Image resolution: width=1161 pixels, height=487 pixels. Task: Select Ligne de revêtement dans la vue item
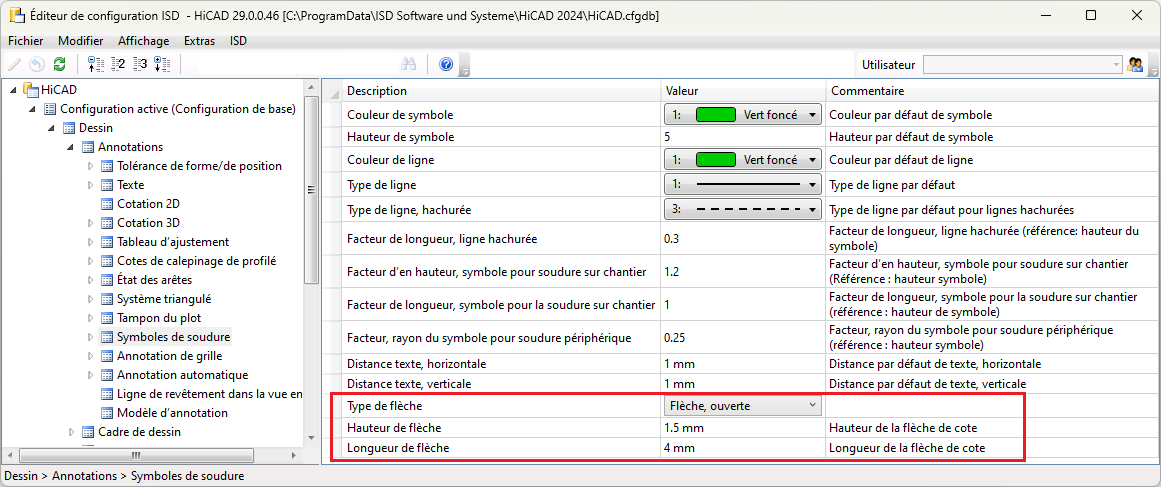pyautogui.click(x=210, y=394)
